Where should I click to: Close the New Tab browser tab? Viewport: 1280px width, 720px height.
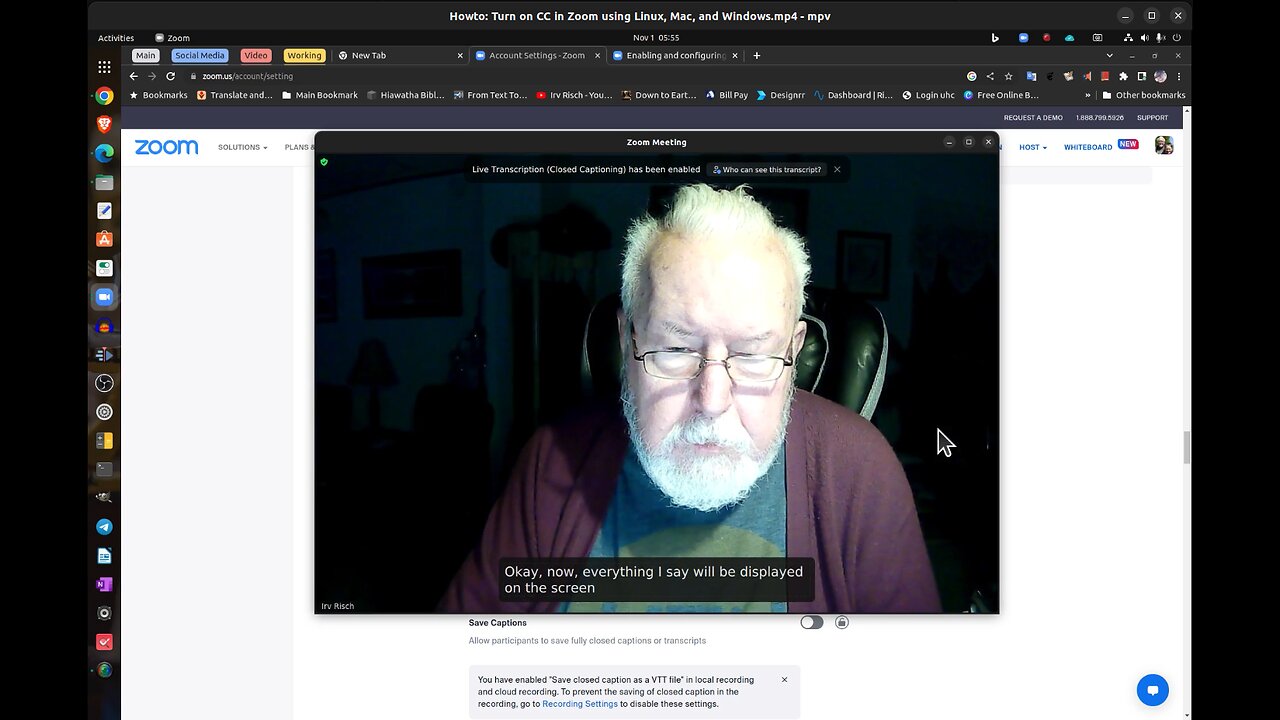pyautogui.click(x=459, y=55)
